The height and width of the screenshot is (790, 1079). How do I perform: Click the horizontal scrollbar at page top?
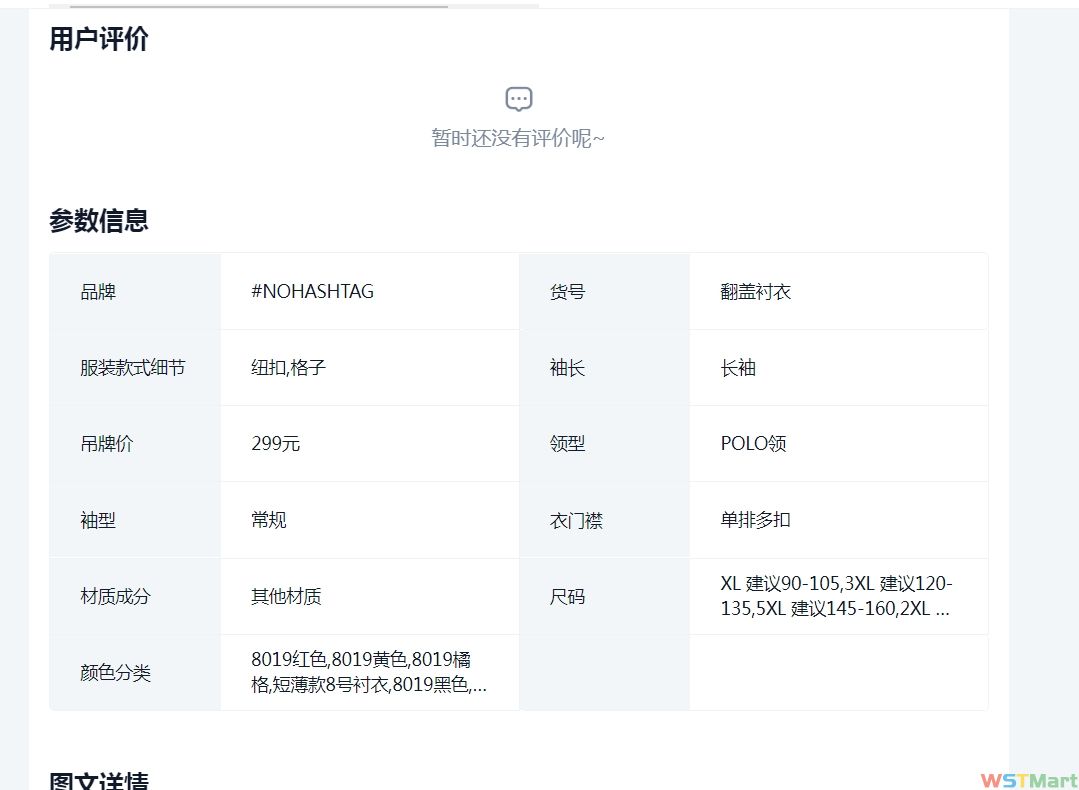[x=260, y=5]
